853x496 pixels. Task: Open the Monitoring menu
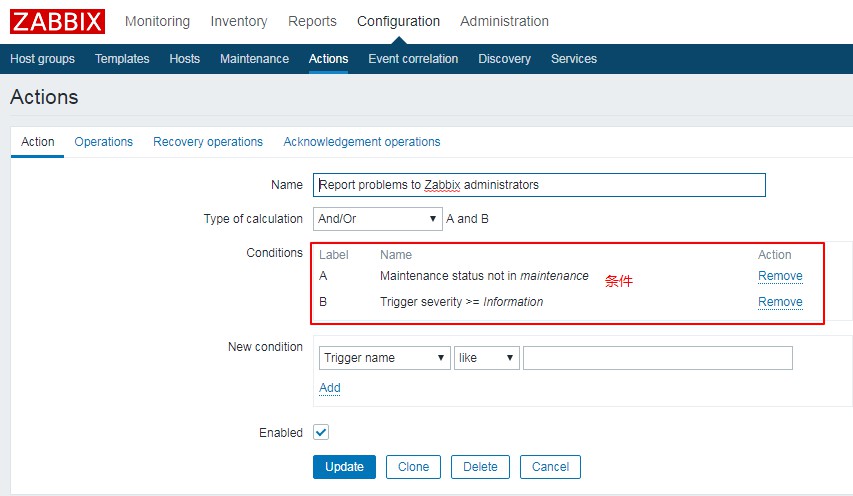pyautogui.click(x=157, y=21)
